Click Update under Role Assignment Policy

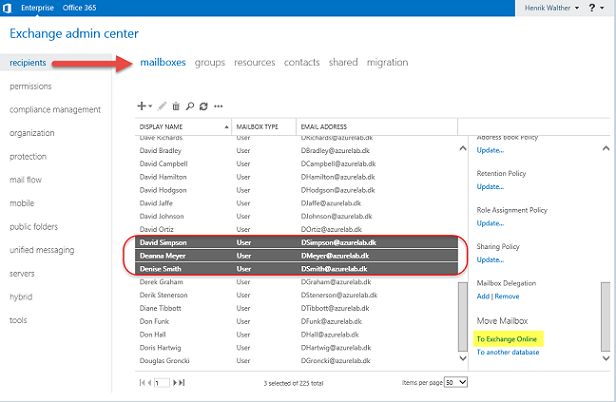(x=490, y=223)
